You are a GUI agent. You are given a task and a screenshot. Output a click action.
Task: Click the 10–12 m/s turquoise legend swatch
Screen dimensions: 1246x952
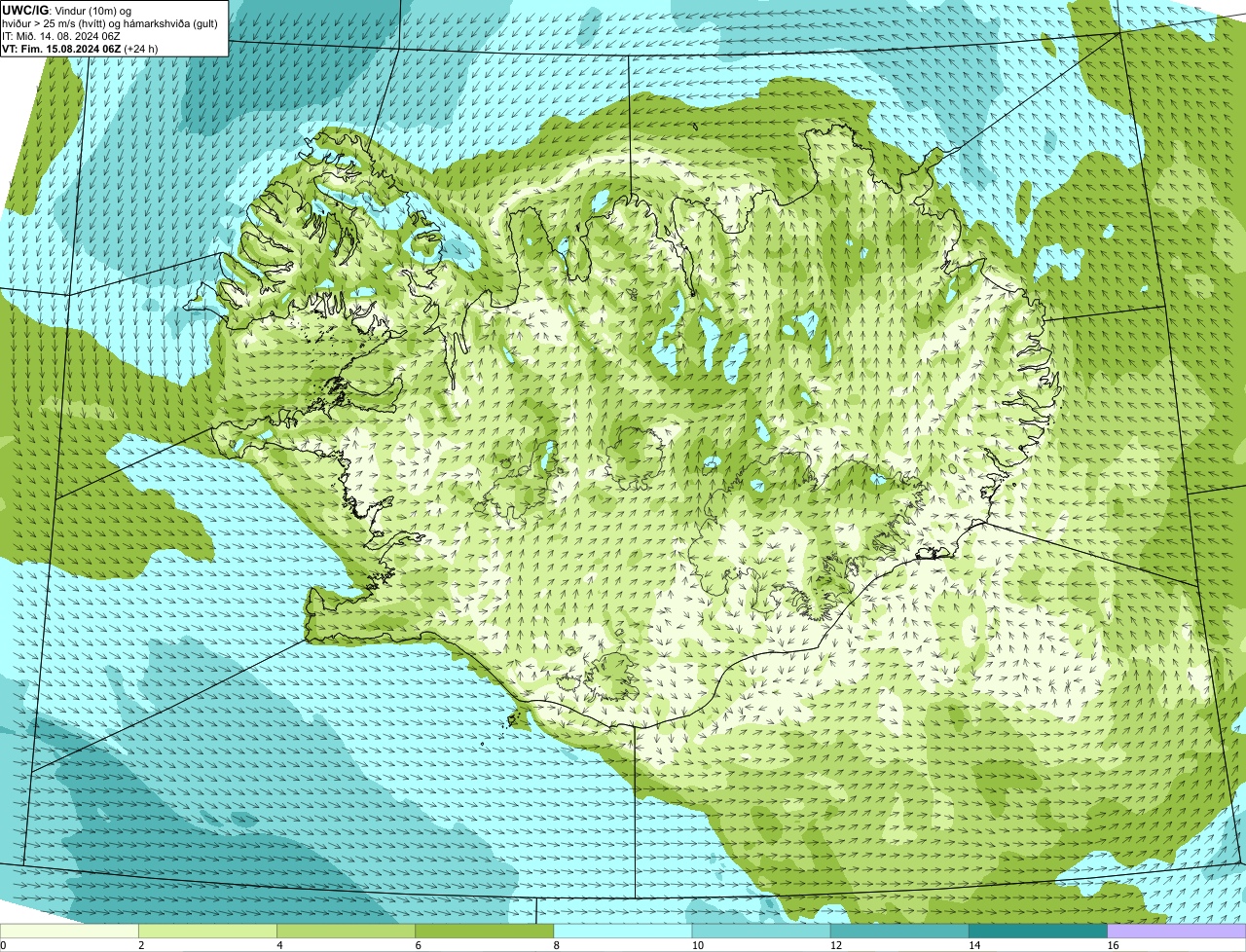[761, 932]
